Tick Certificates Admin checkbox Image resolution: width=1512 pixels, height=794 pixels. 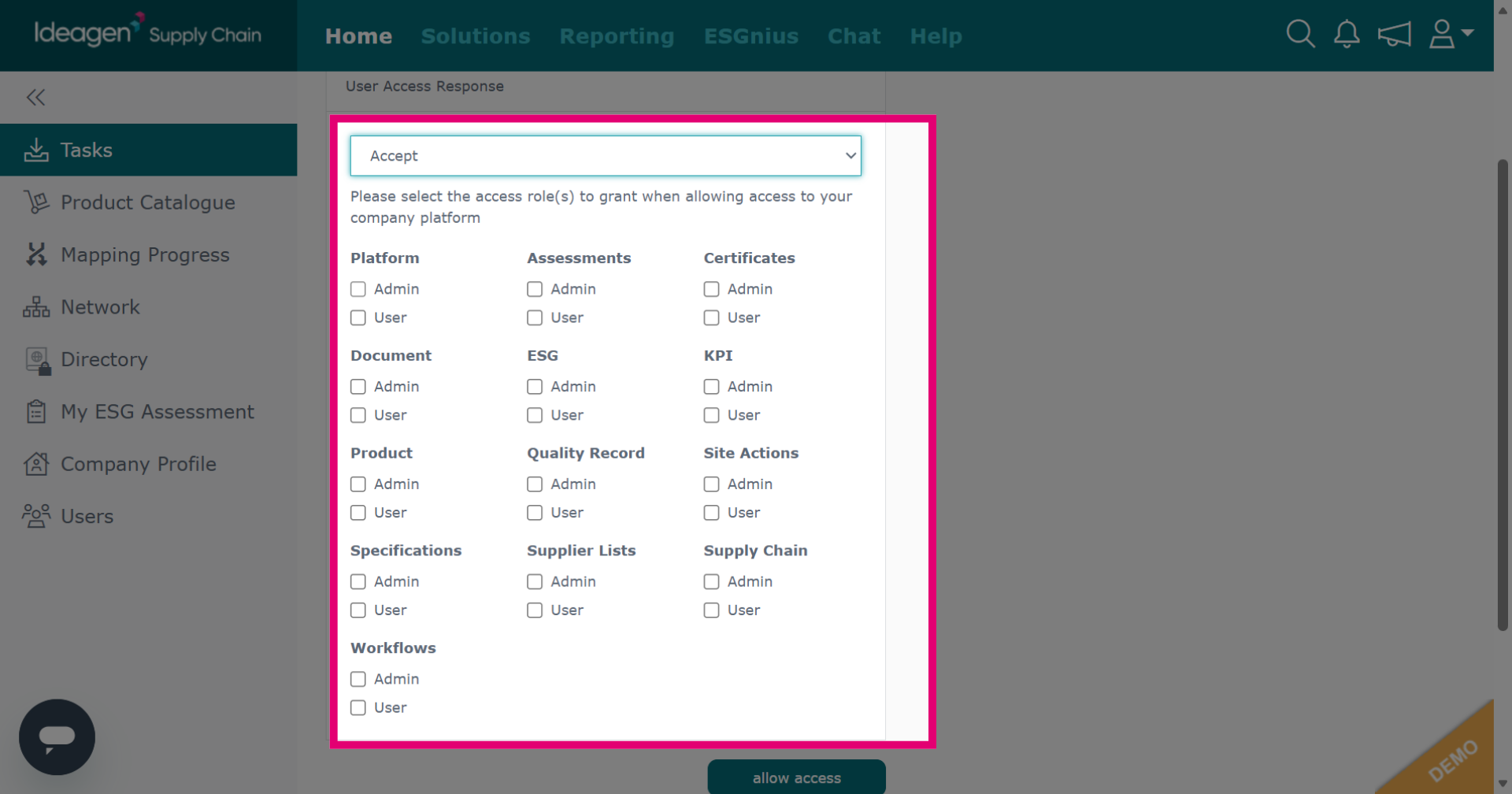(711, 289)
